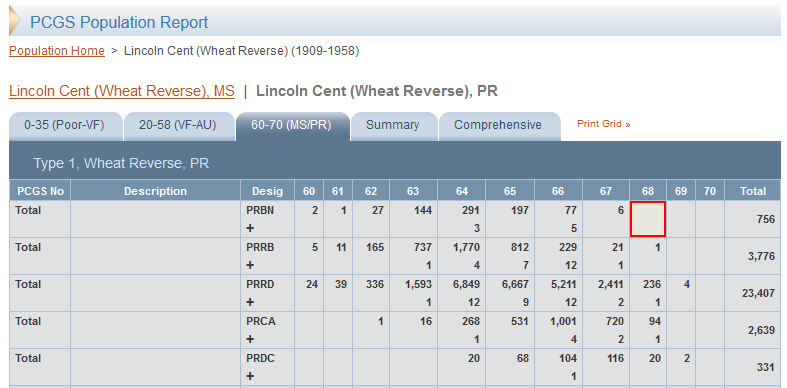
Task: Click the value 165 in the PRRB row
Action: 375,247
